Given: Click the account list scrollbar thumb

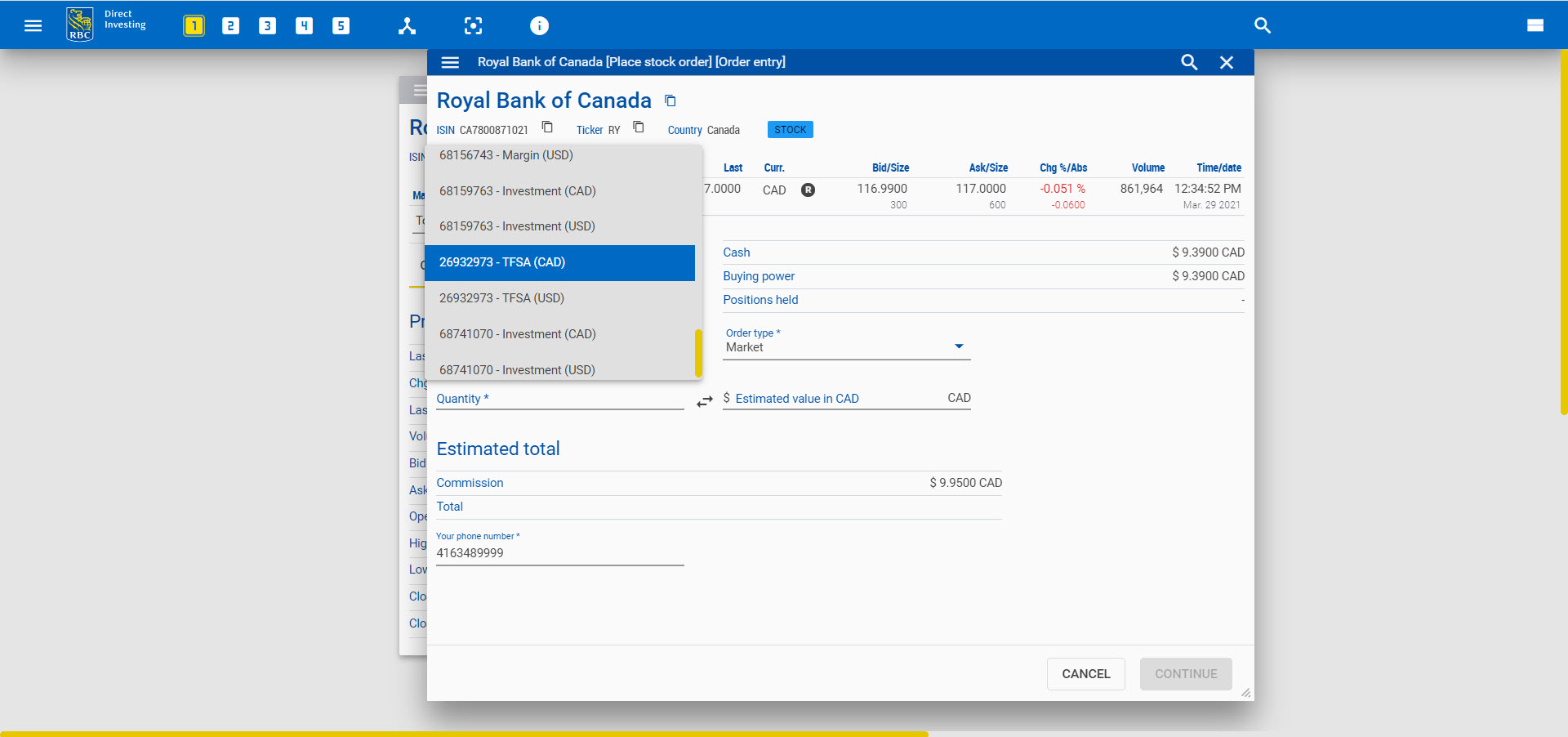Looking at the screenshot, I should pos(698,353).
